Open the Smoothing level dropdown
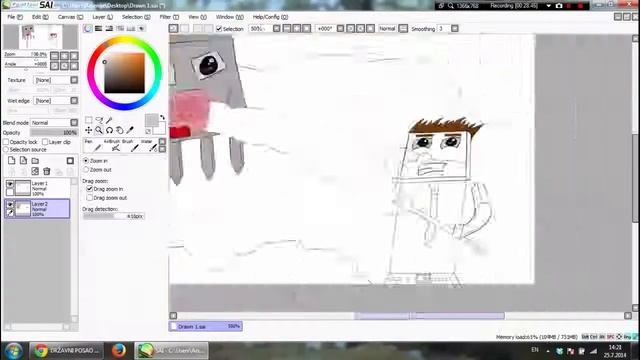Screen dimensions: 640x360 (x=455, y=29)
